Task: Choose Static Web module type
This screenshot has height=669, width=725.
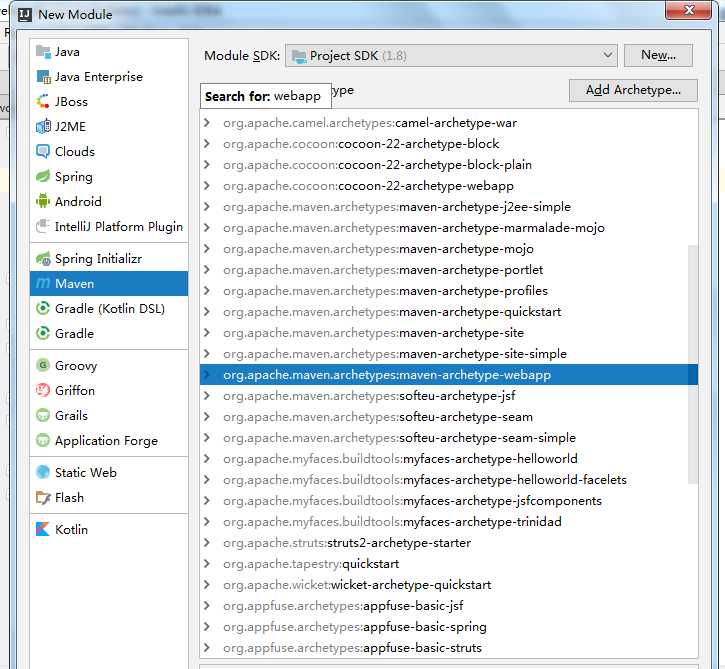Action: 109,473
